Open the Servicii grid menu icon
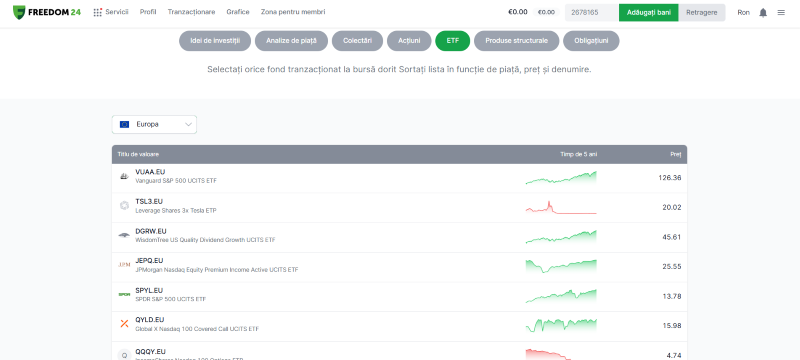Screen dimensions: 800x360 pos(97,12)
